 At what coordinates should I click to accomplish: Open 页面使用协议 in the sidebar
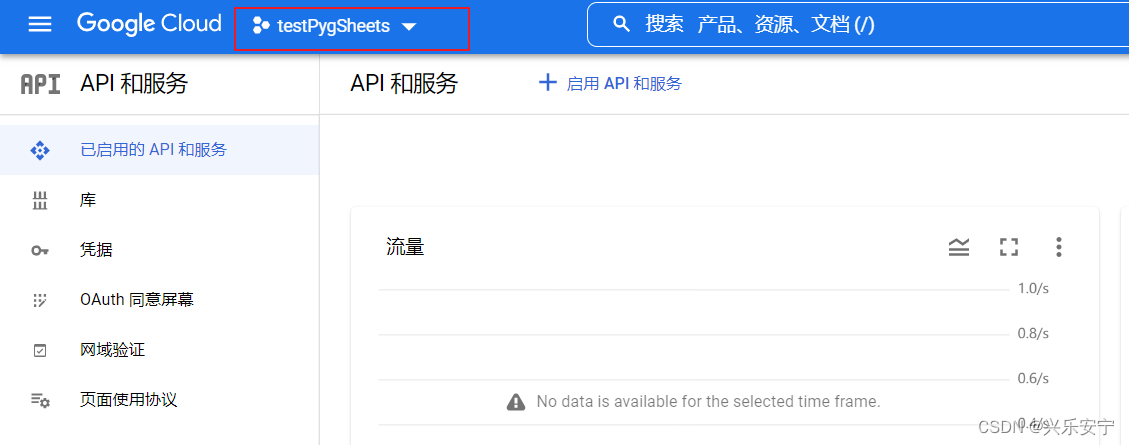click(x=159, y=400)
